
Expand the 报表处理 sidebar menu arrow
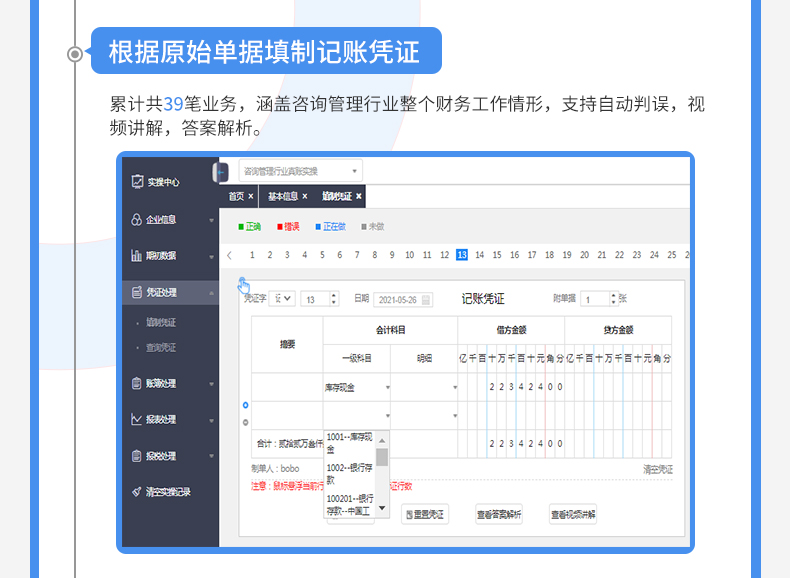tap(211, 420)
